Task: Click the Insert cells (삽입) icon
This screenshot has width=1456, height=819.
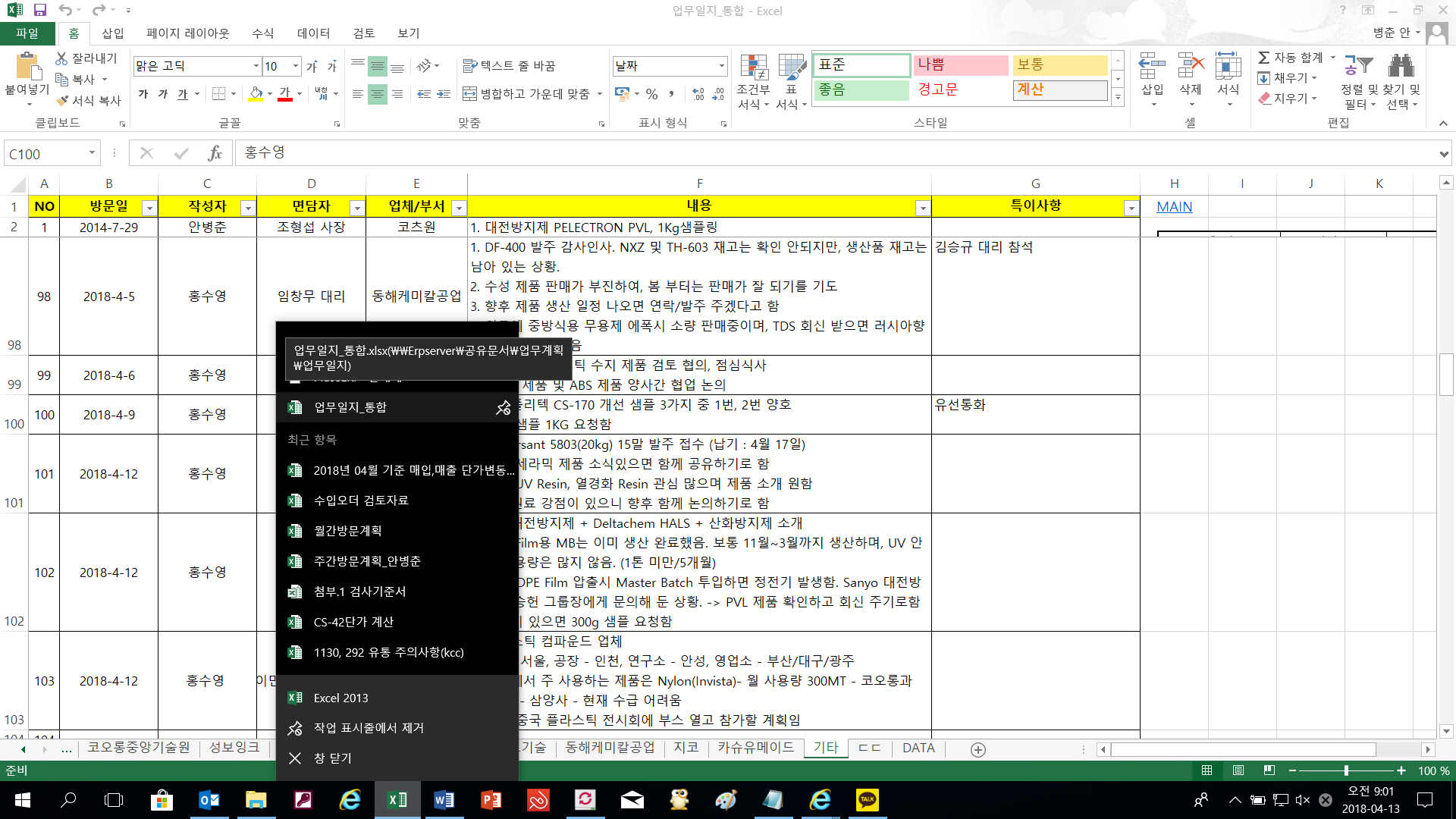Action: point(1152,67)
